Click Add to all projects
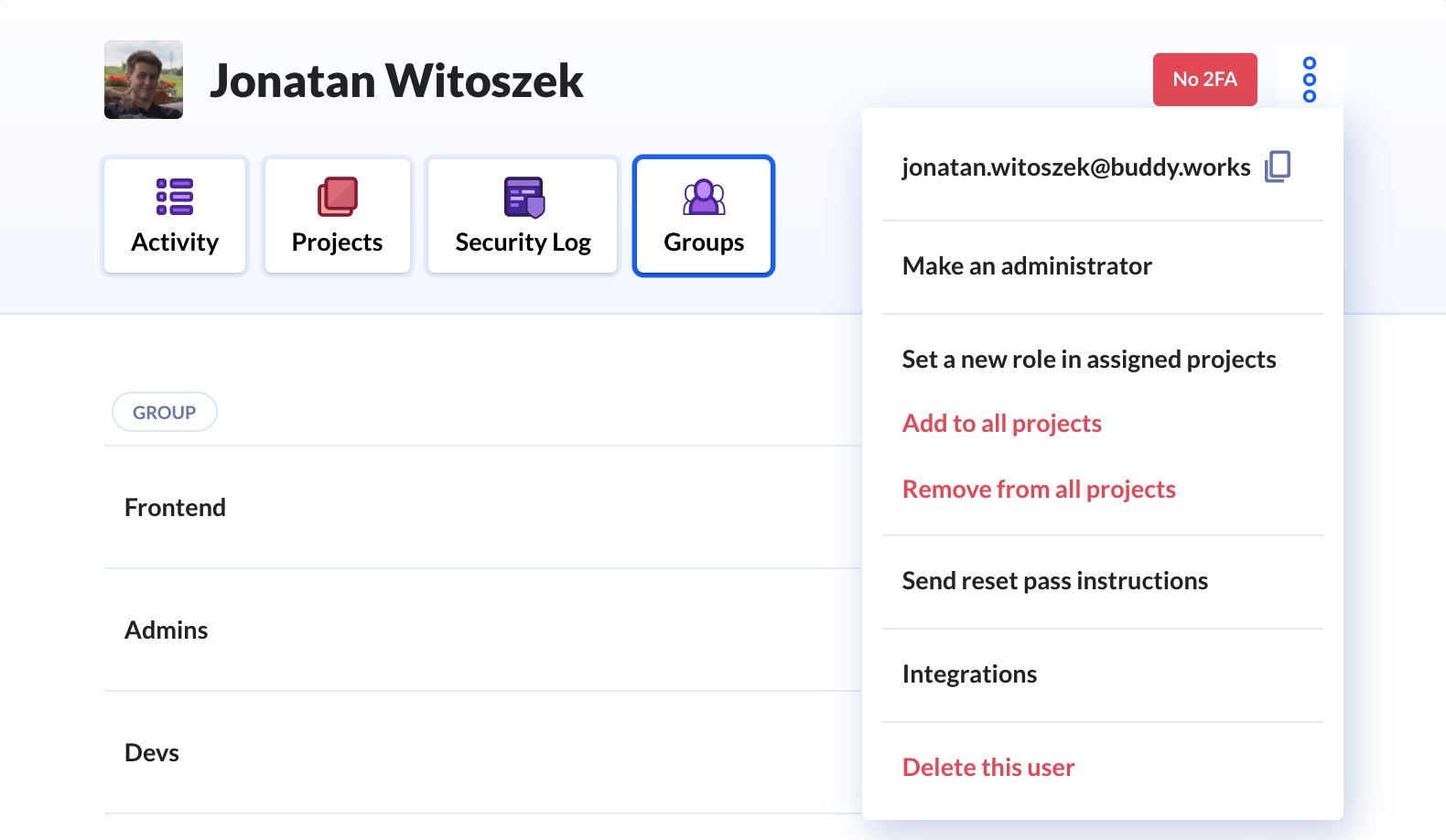The height and width of the screenshot is (840, 1446). [x=1002, y=424]
